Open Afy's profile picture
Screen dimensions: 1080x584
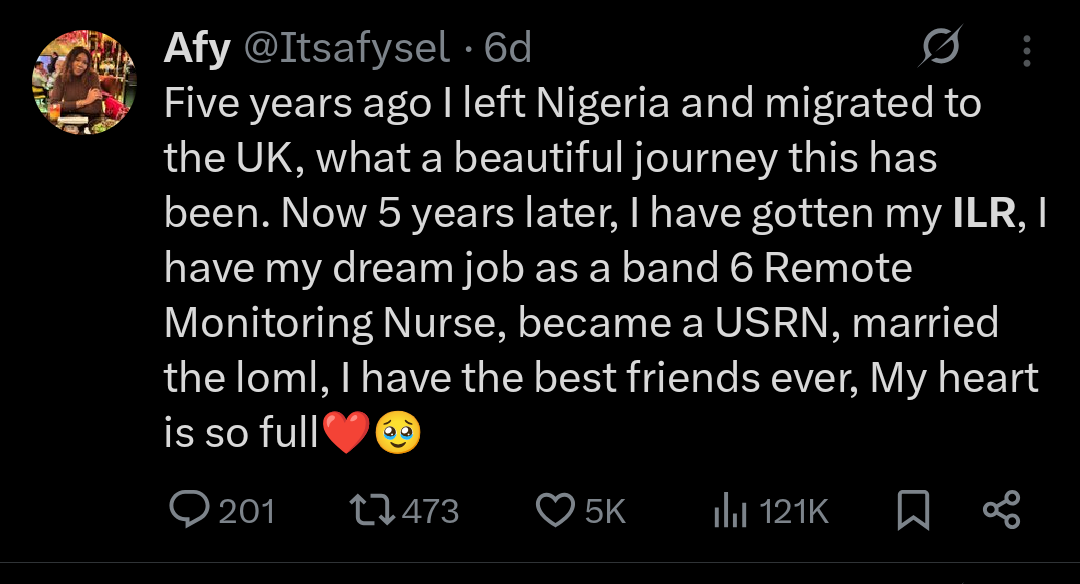tap(84, 82)
